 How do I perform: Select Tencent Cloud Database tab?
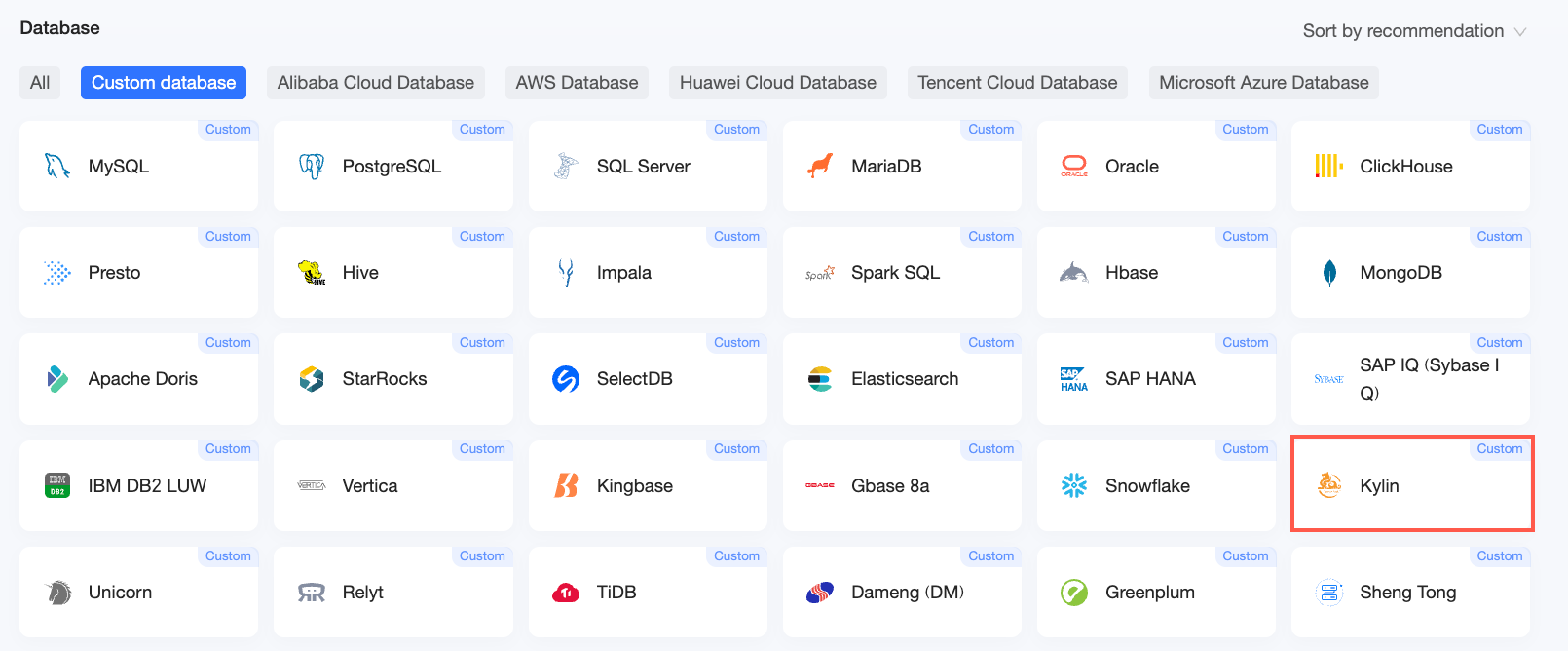[x=1018, y=83]
